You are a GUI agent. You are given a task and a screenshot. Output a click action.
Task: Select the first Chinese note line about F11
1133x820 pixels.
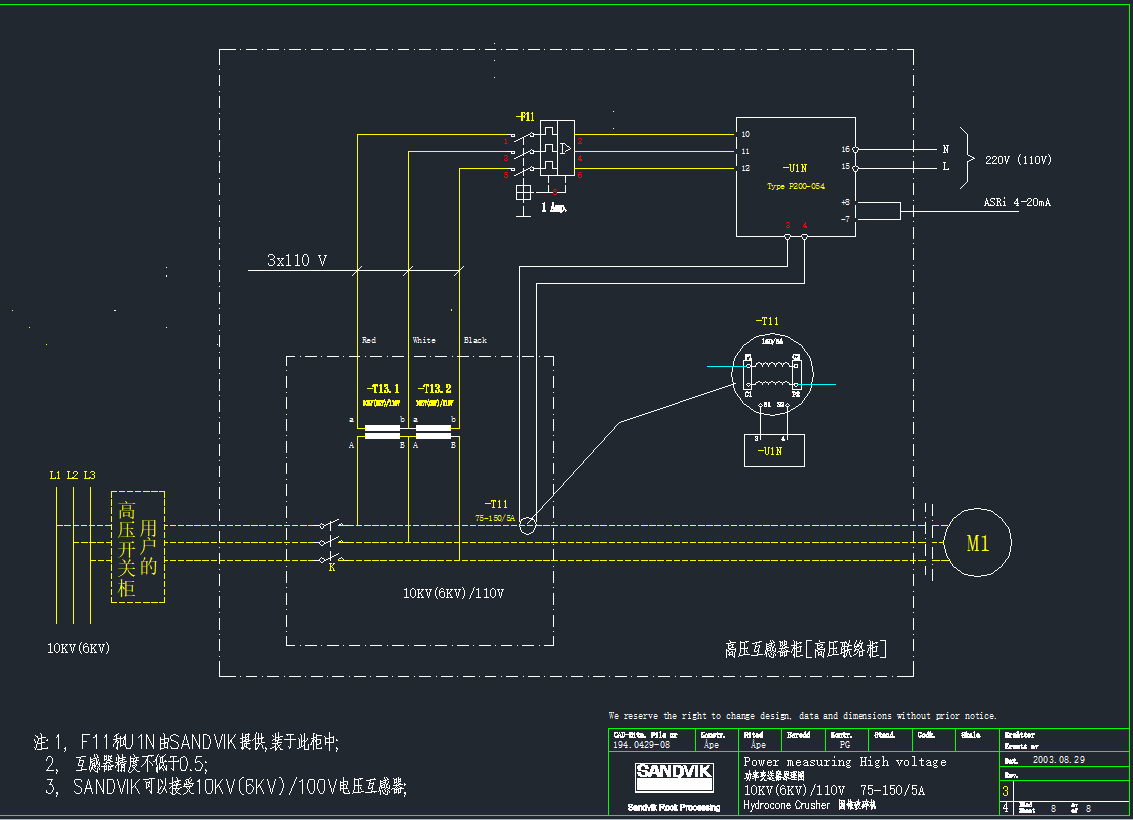[187, 742]
